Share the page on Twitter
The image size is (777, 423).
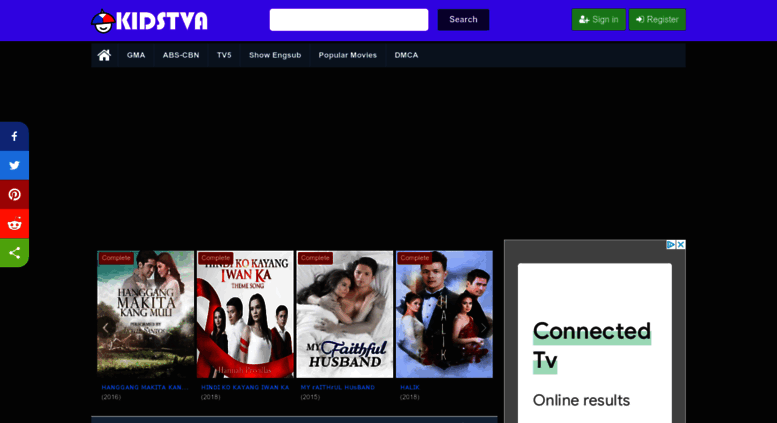click(x=14, y=165)
